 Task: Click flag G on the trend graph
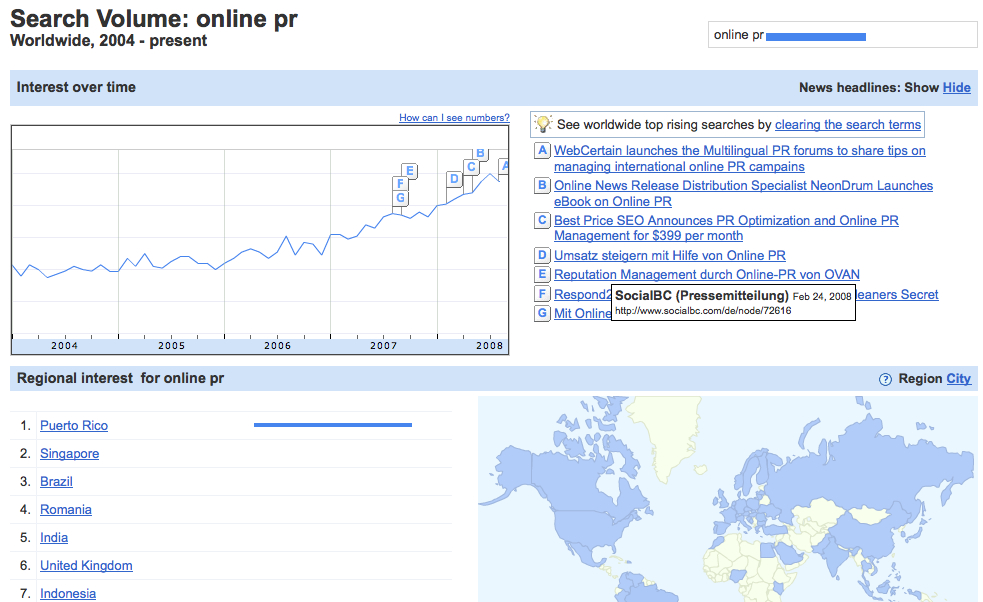tap(400, 198)
